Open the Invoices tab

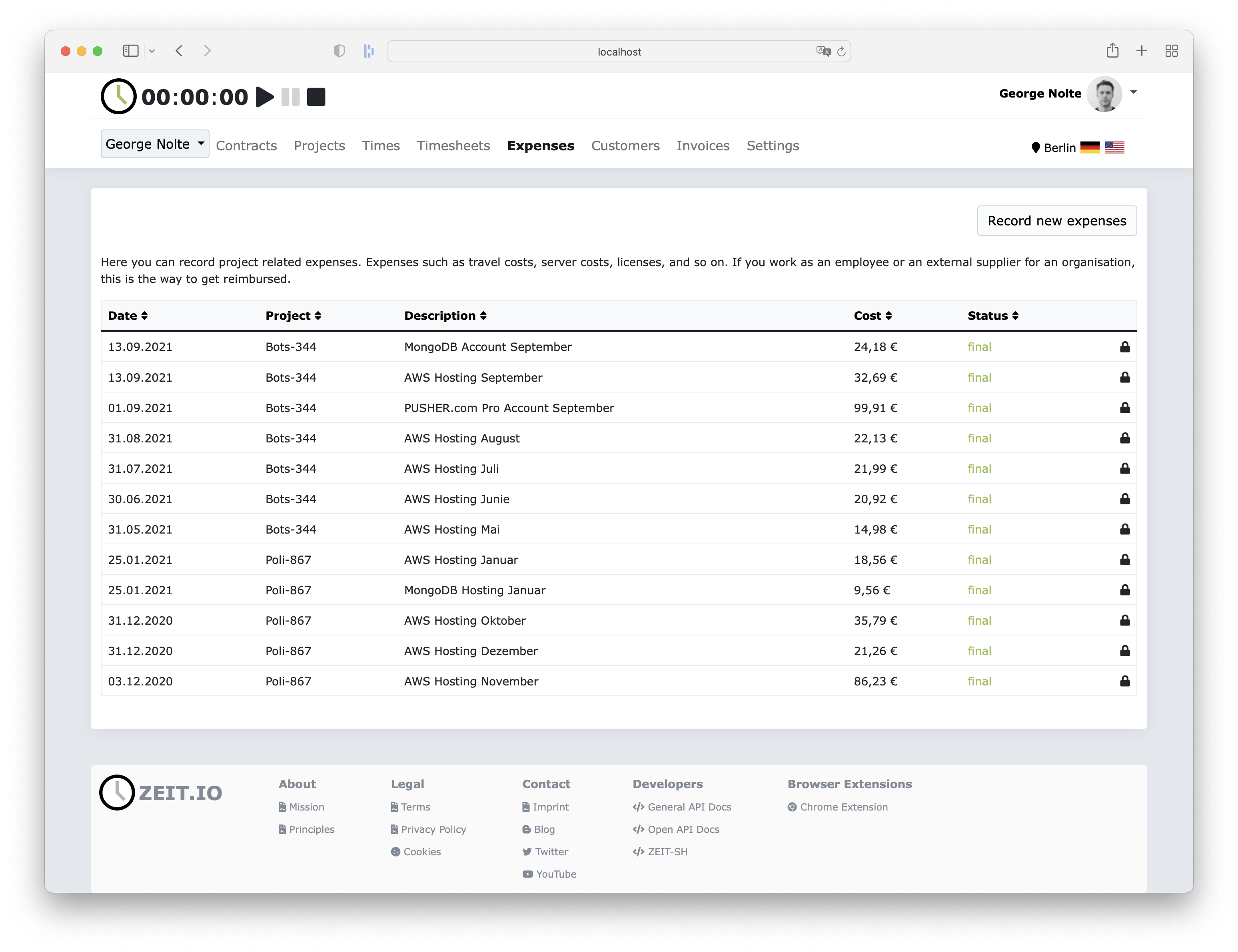click(x=703, y=145)
